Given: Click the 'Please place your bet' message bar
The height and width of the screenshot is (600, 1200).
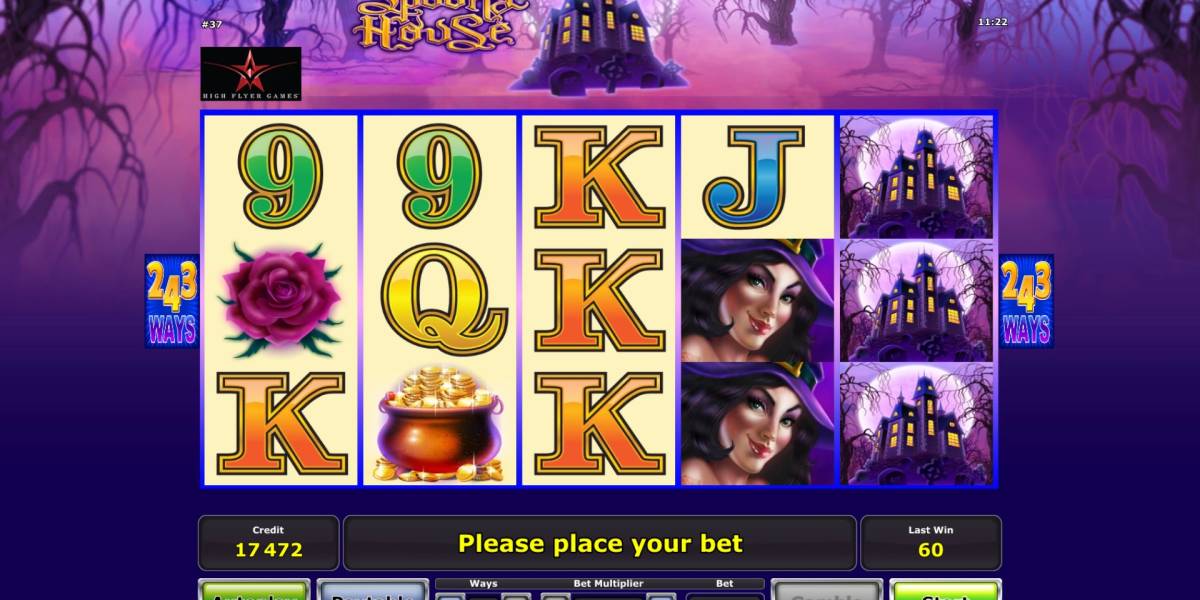Looking at the screenshot, I should coord(600,543).
